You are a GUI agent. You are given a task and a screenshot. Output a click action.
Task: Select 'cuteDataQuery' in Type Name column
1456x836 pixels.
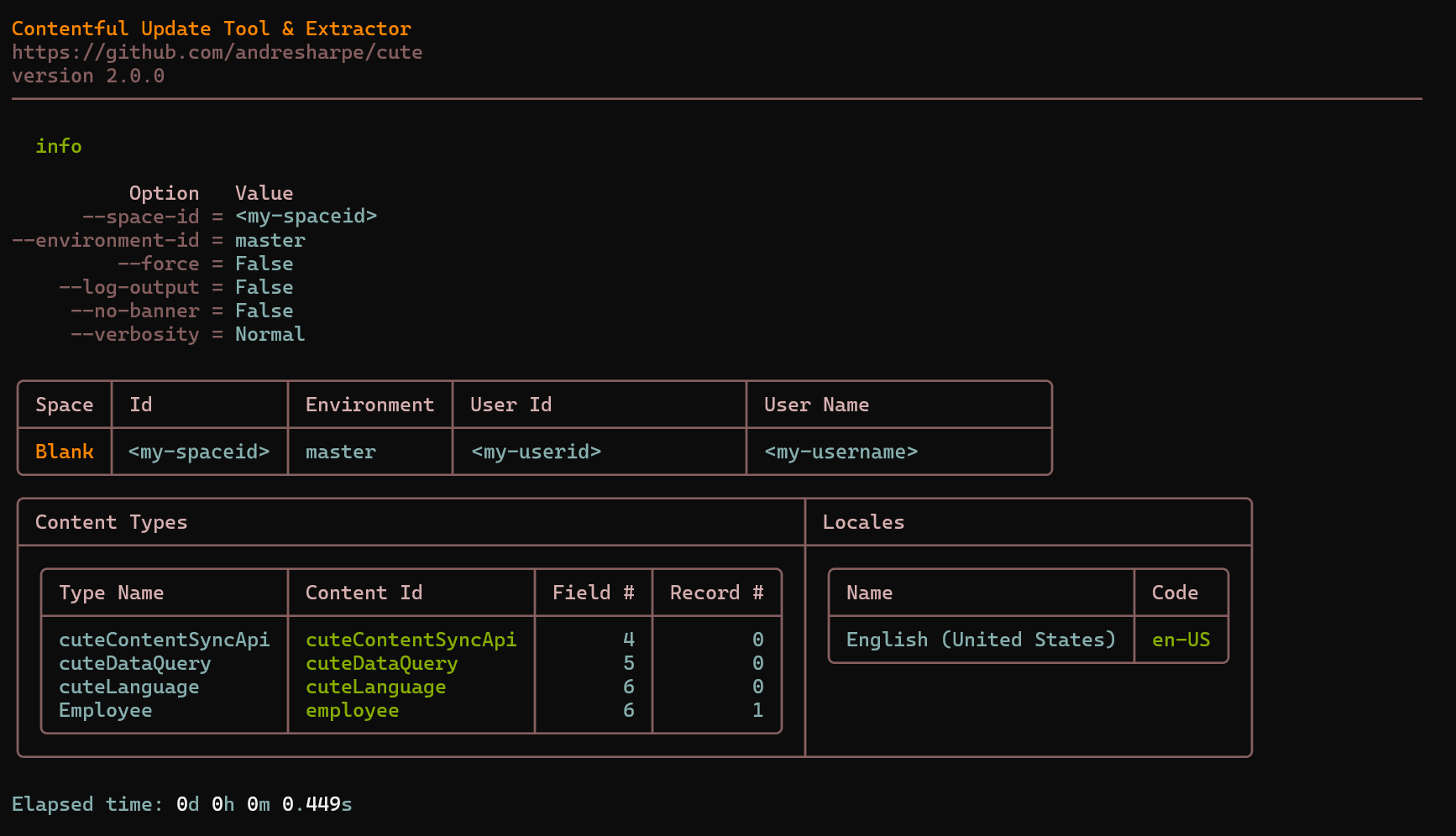(135, 663)
